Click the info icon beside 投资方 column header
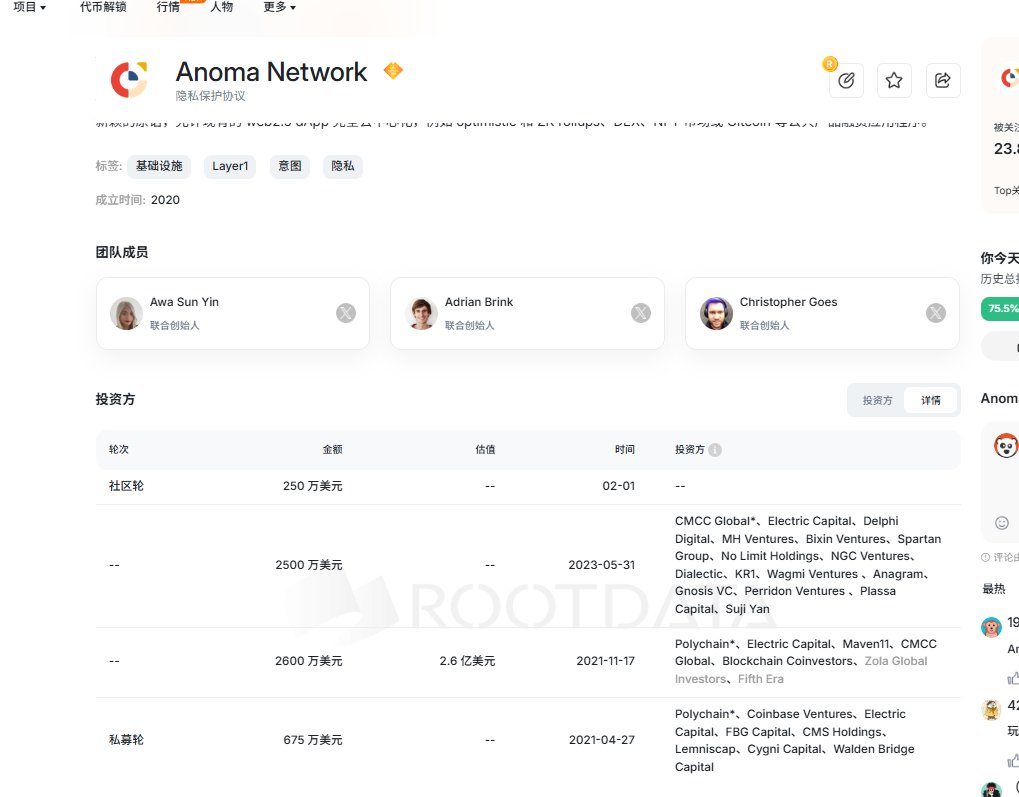This screenshot has width=1019, height=797. (x=715, y=450)
